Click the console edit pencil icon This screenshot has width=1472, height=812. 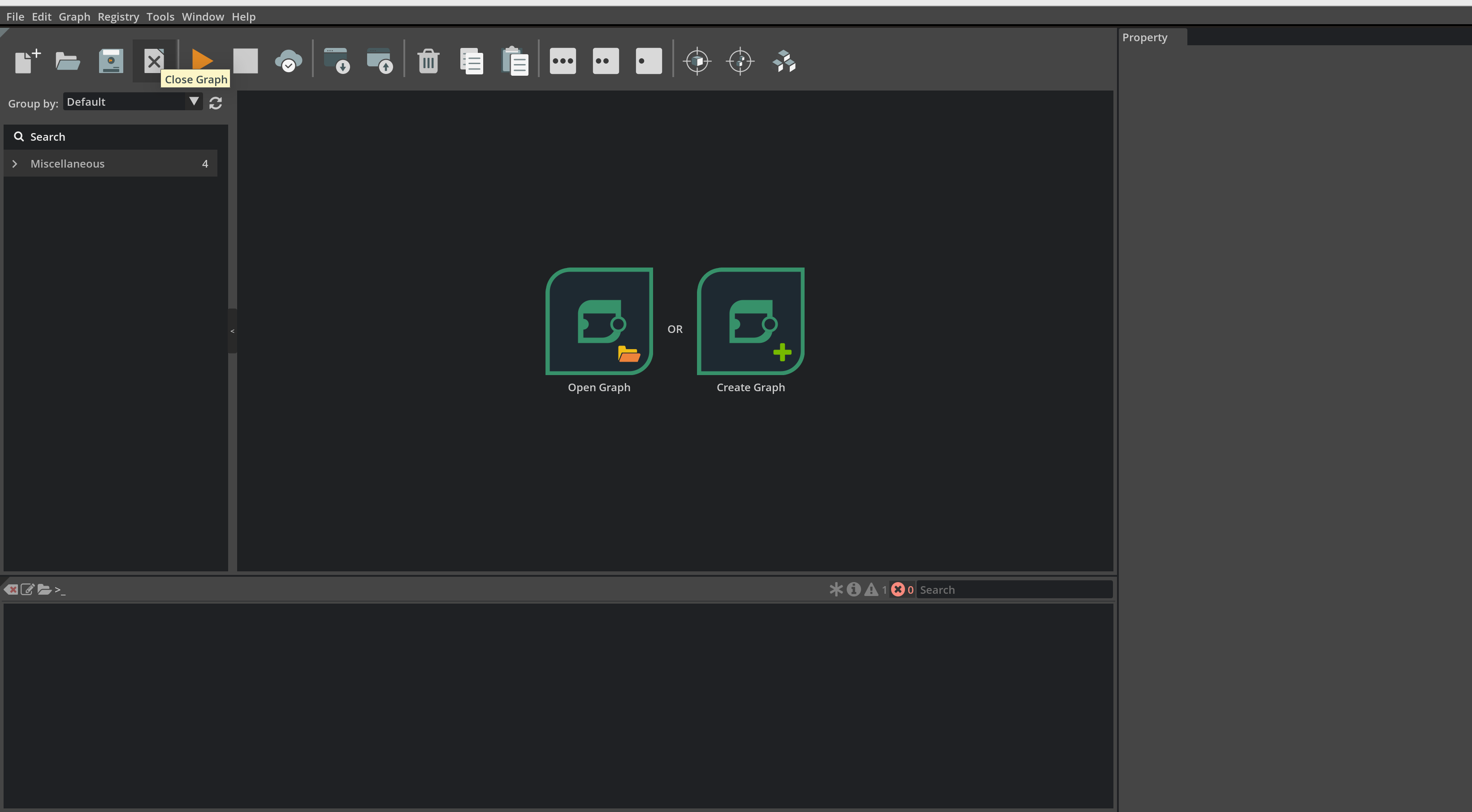27,589
